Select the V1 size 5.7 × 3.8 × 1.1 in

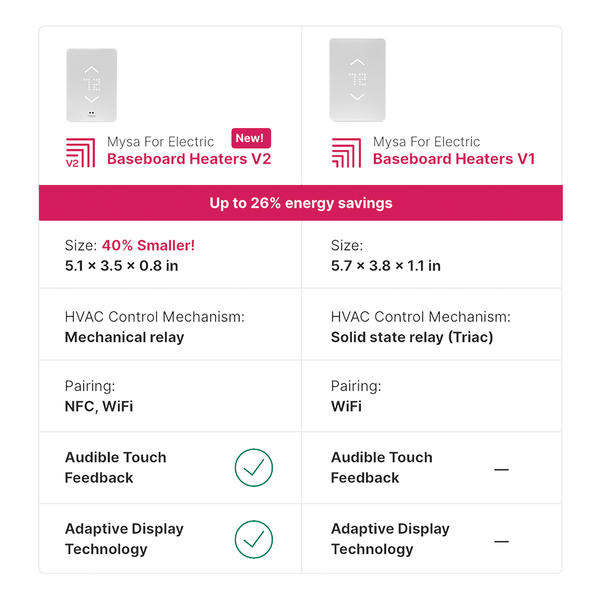point(385,266)
